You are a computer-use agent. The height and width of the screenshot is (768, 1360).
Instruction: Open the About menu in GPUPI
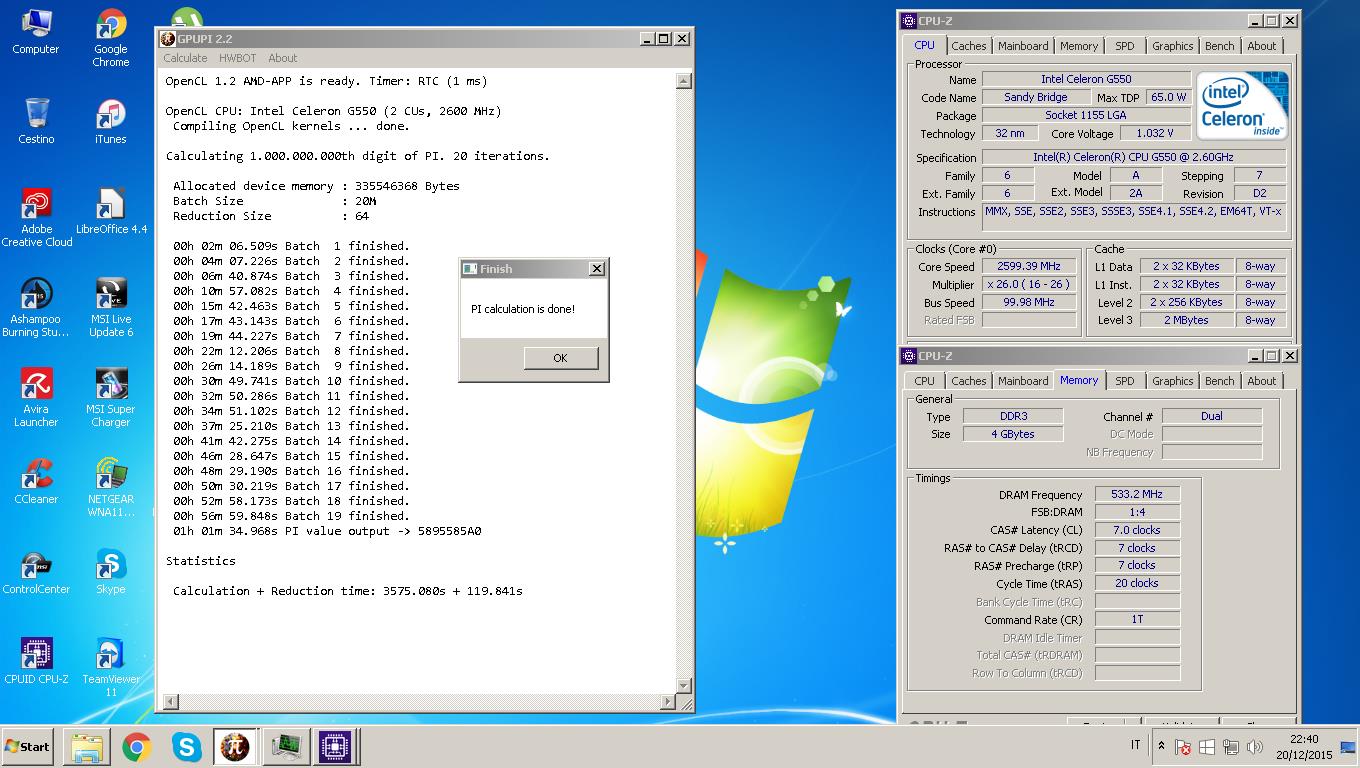coord(283,58)
